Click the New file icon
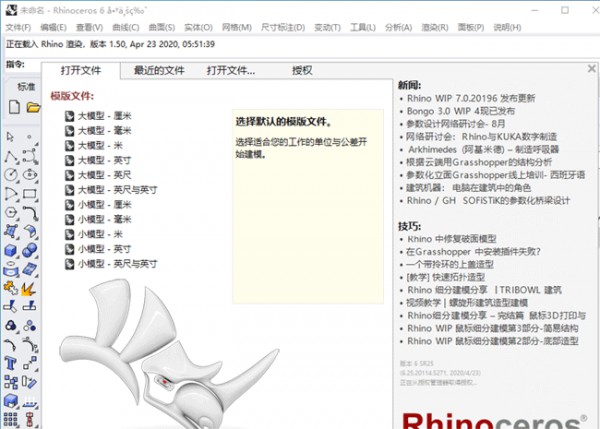The image size is (600, 429). (14, 107)
